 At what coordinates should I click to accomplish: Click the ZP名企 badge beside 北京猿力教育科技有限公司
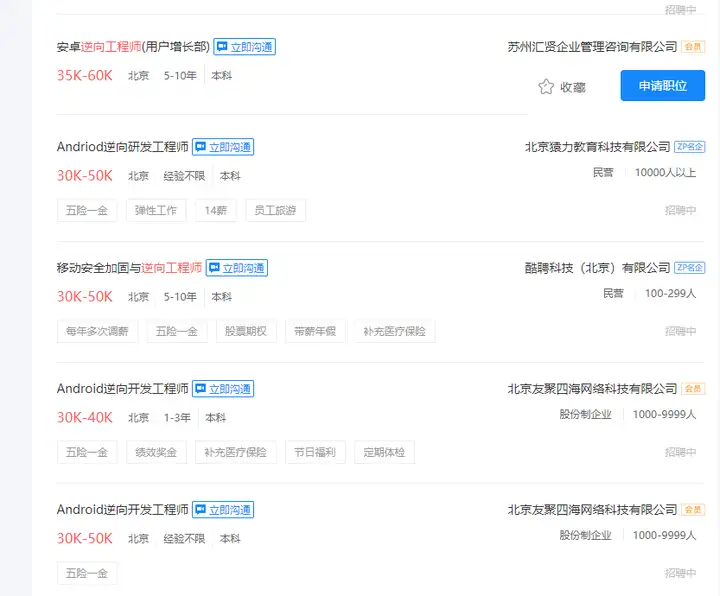point(690,147)
